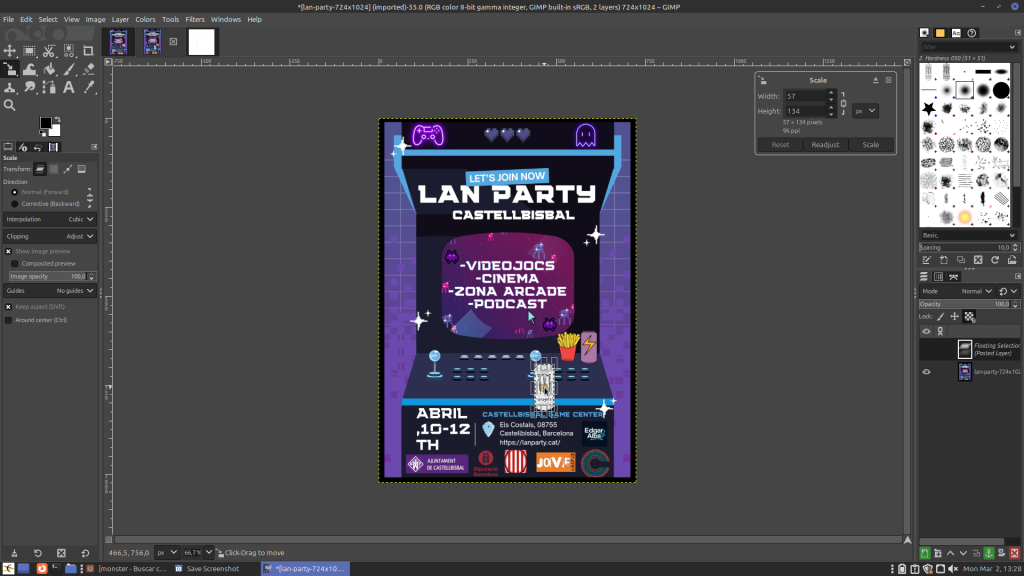
Task: Select the Move tool in toolbox
Action: point(10,51)
